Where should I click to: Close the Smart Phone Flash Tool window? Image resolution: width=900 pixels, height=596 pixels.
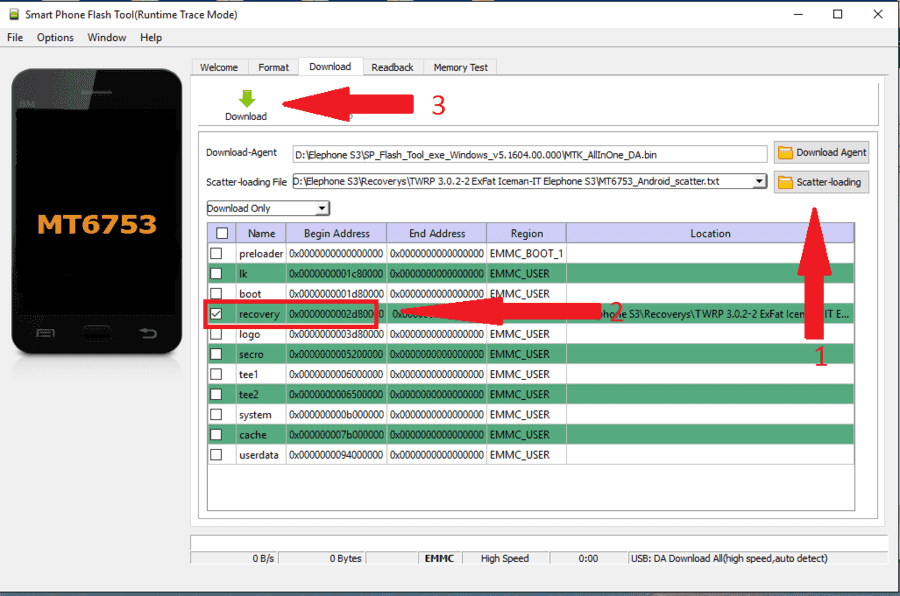pos(878,14)
